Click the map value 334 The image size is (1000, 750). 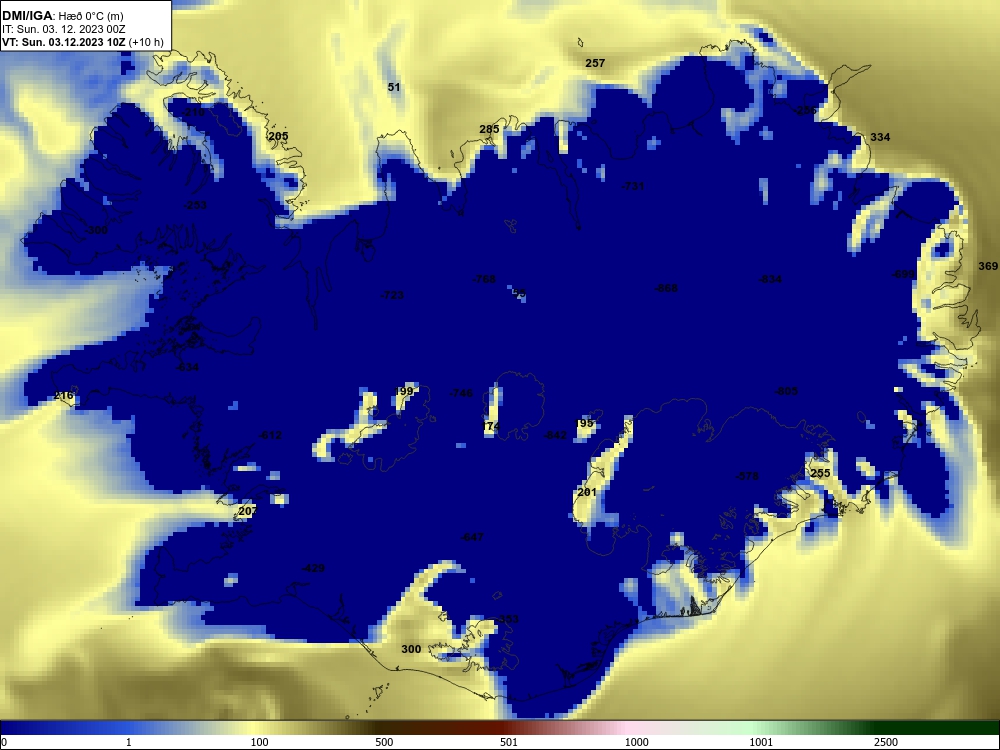pyautogui.click(x=880, y=137)
